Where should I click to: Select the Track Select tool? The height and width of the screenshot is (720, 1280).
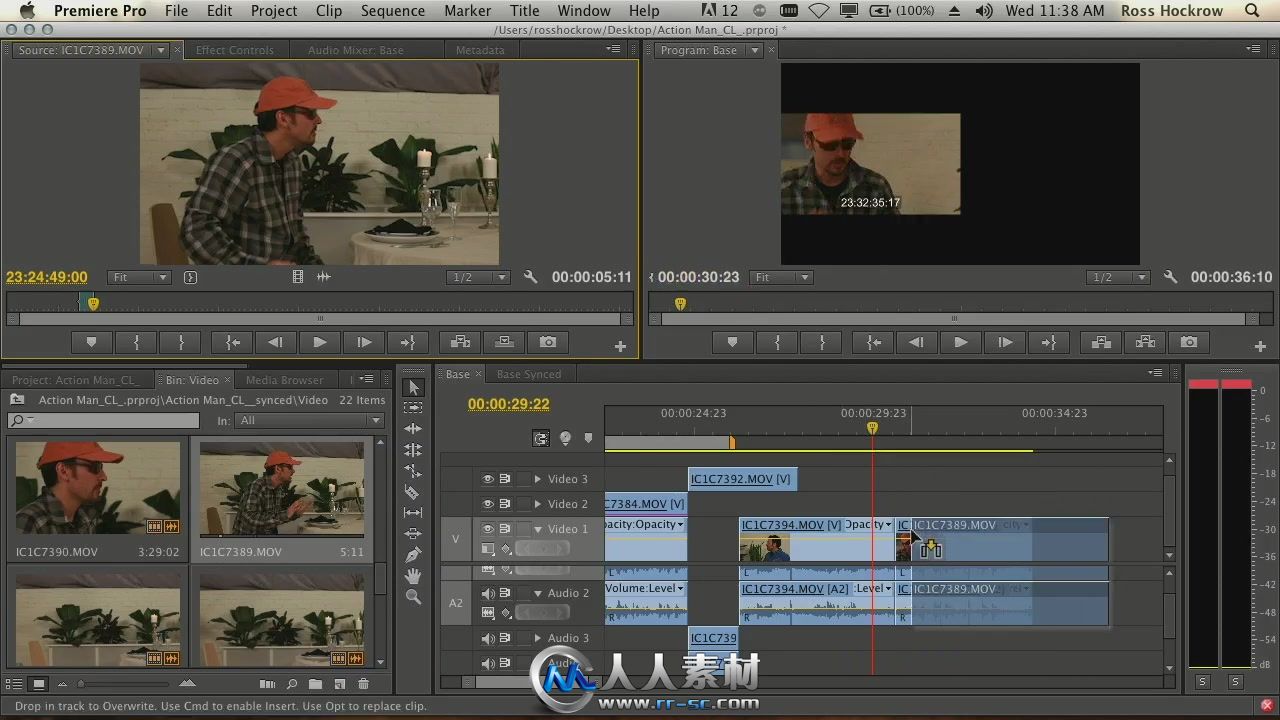(x=414, y=408)
